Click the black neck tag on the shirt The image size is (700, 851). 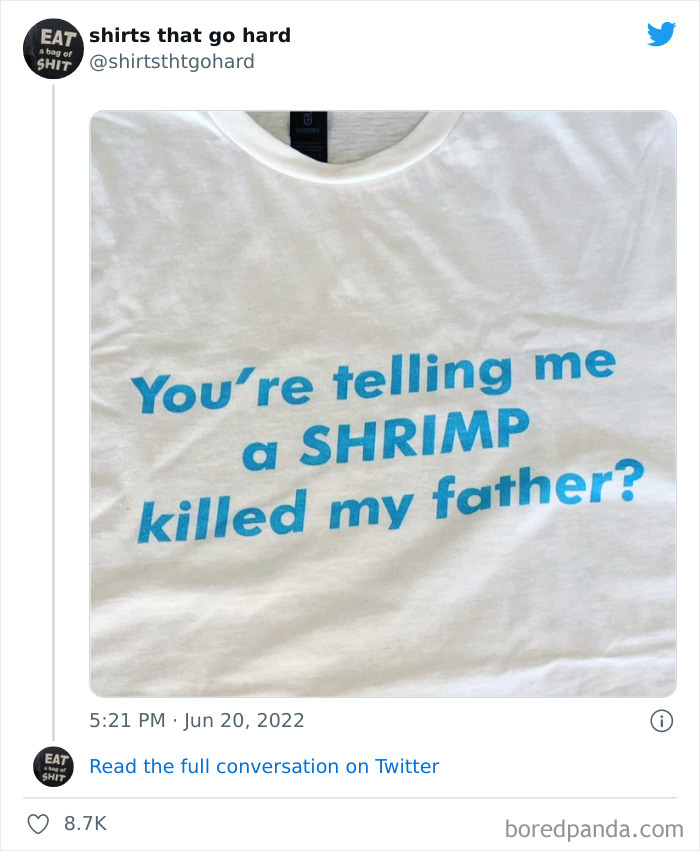309,136
